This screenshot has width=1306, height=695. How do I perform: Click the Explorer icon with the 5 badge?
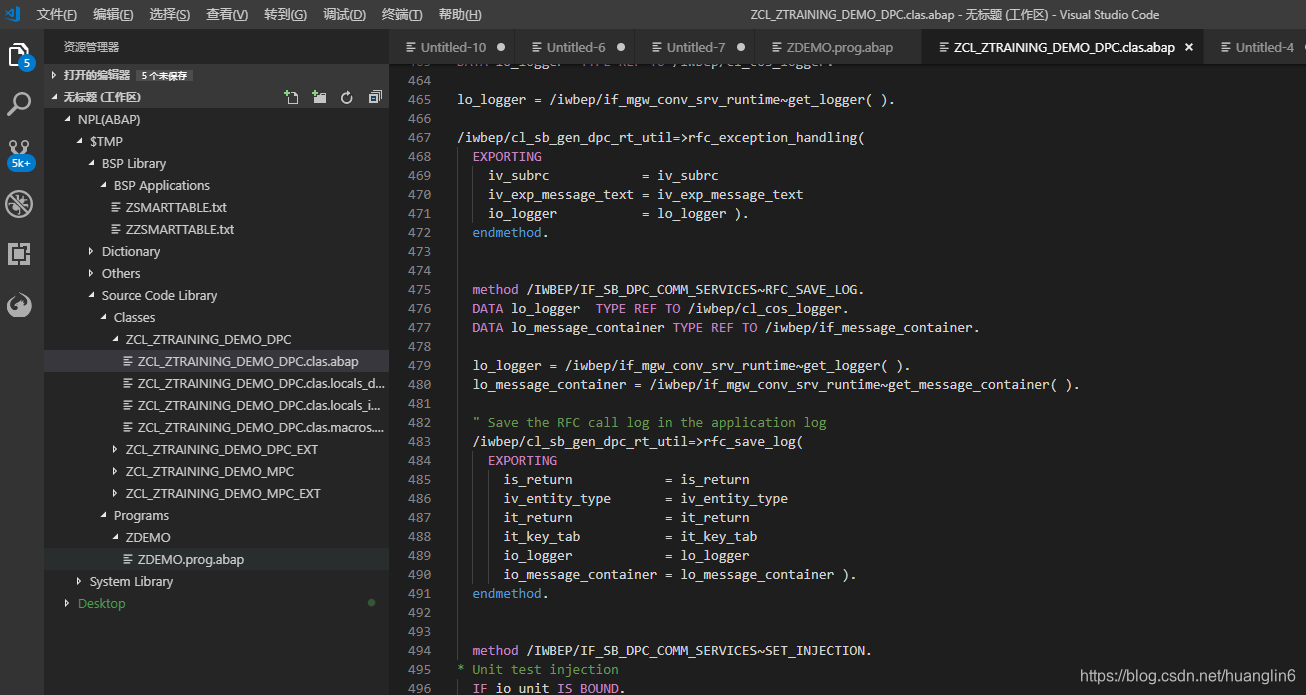coord(20,55)
